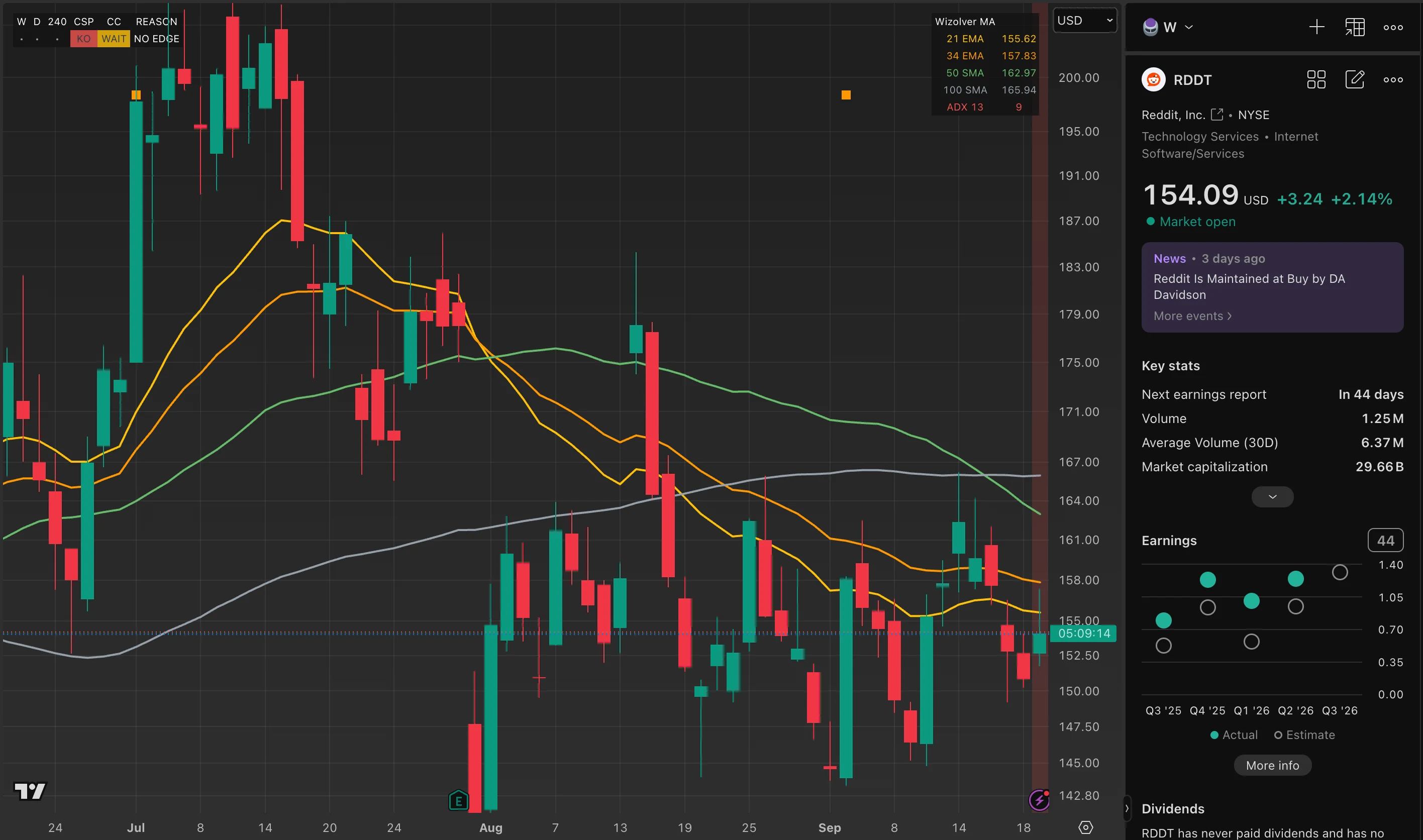Click the 100 SMA value 165.94
Screen dimensions: 1423x840
(x=1019, y=89)
